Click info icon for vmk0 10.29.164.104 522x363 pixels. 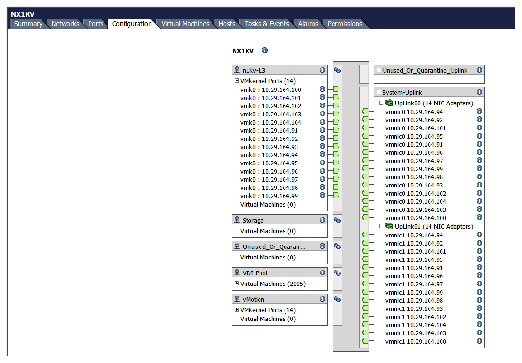click(x=322, y=122)
